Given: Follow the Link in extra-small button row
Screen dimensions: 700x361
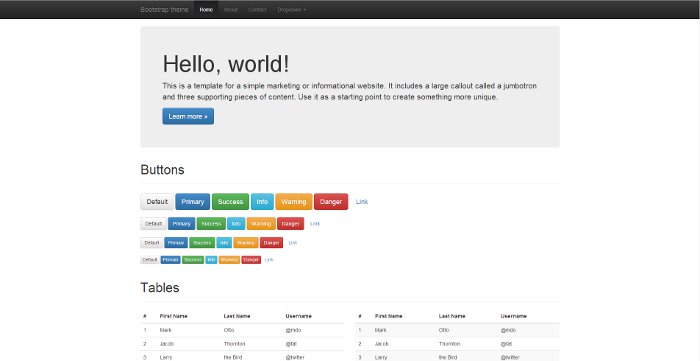Looking at the screenshot, I should coord(269,260).
